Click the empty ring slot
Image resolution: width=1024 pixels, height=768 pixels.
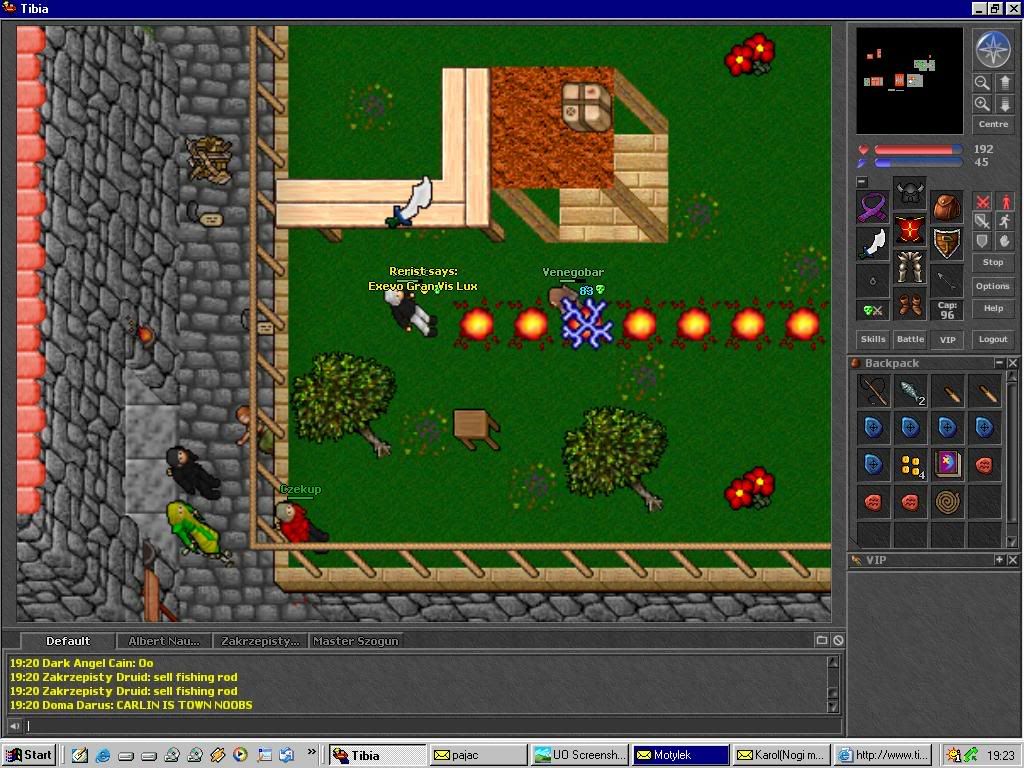872,281
